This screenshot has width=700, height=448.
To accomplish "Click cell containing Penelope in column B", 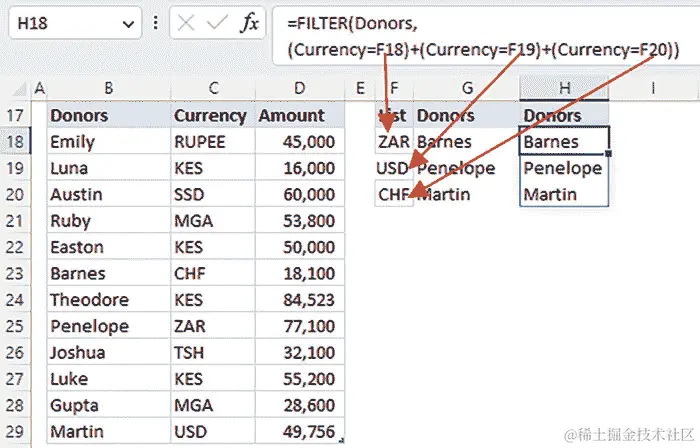I will click(x=108, y=326).
